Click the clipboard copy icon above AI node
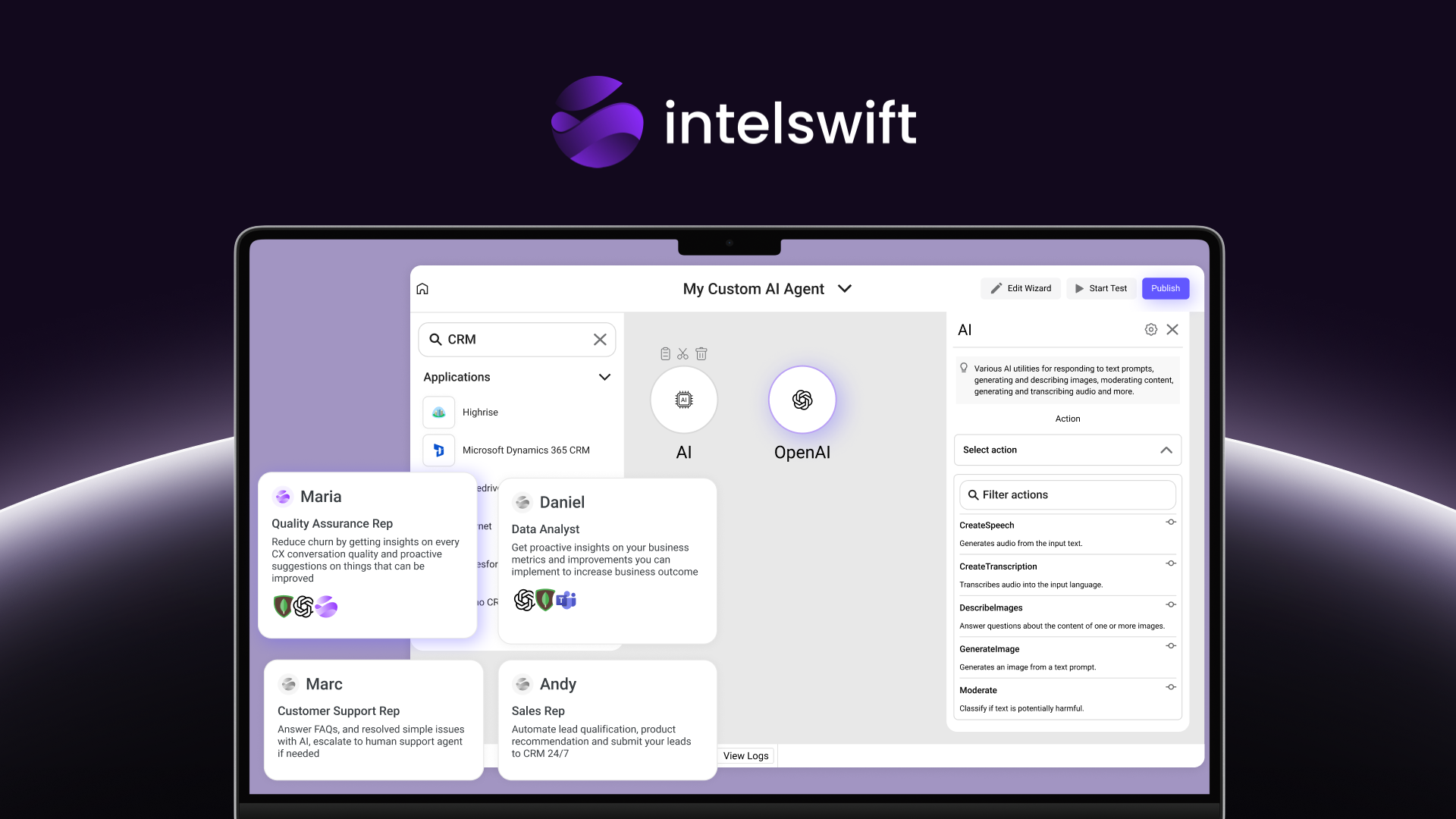Image resolution: width=1456 pixels, height=819 pixels. [x=665, y=353]
